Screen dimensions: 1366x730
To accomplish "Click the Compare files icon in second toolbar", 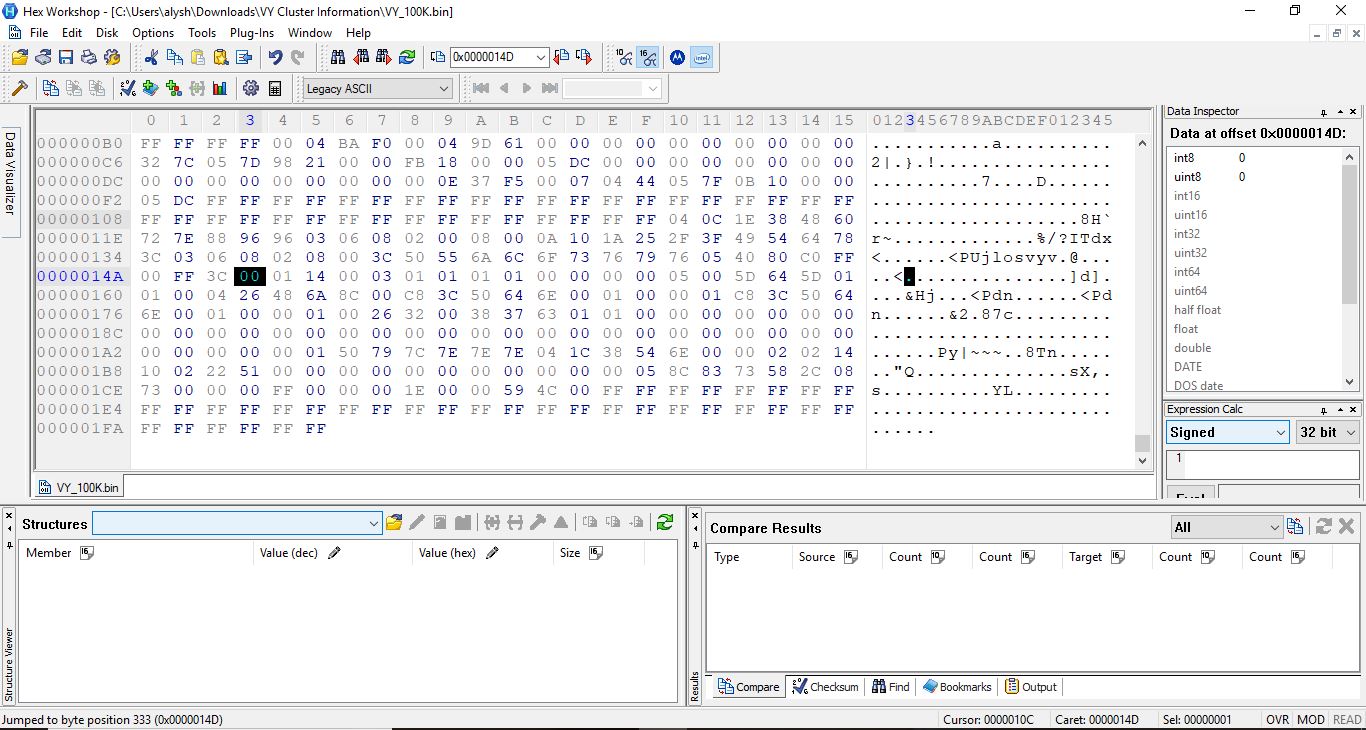I will (50, 88).
